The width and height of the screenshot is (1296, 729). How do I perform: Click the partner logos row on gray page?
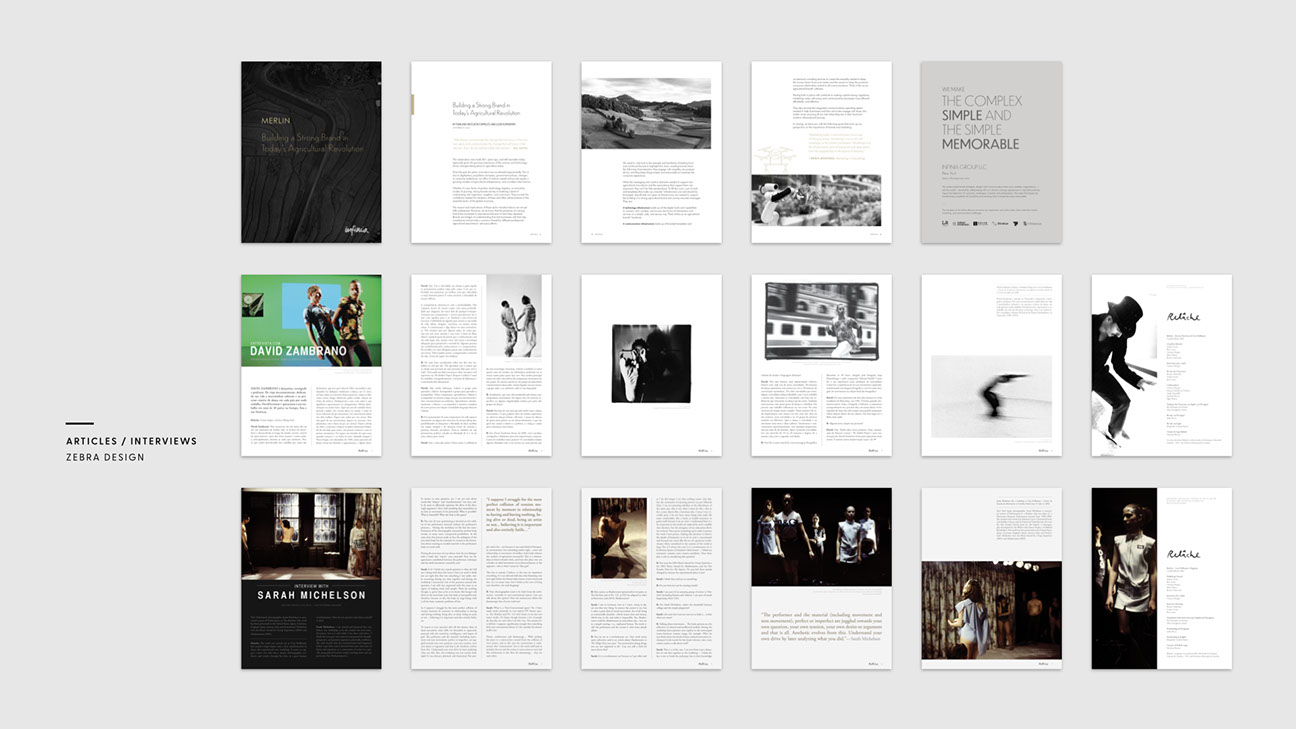991,223
